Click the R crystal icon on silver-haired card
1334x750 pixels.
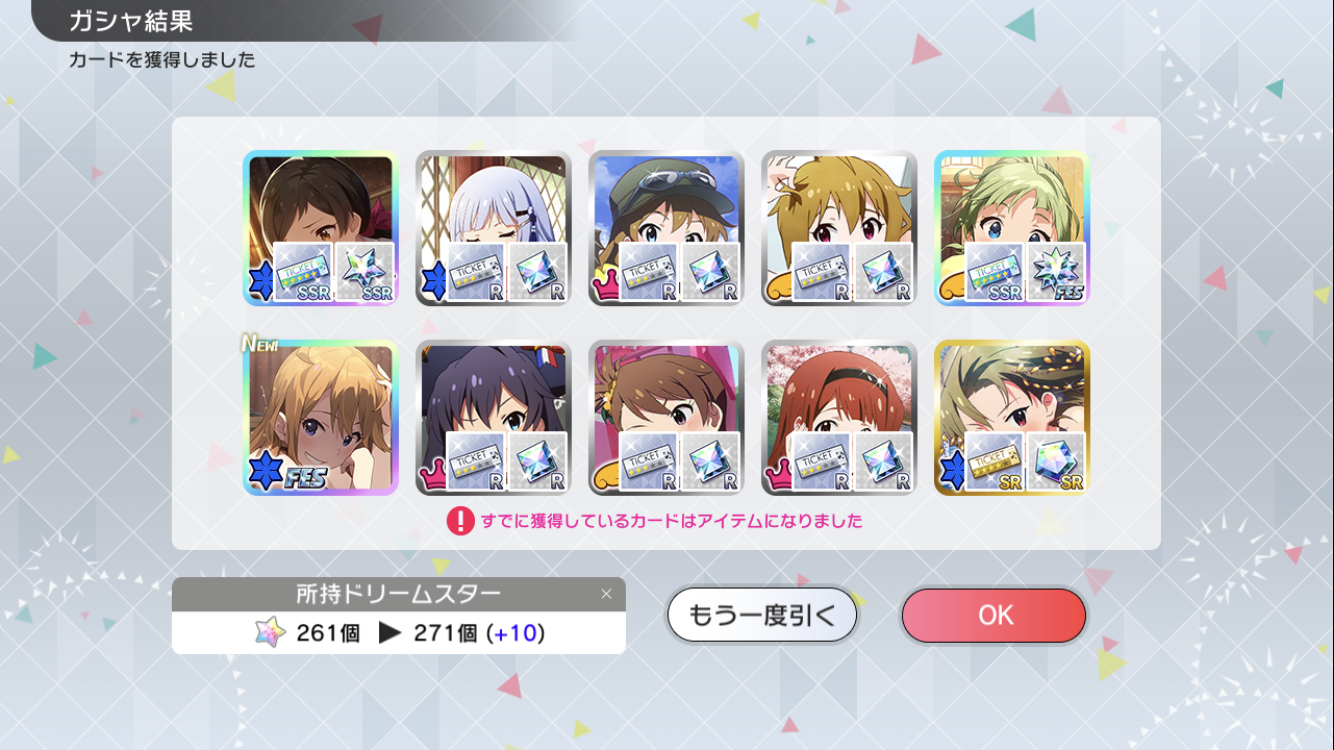pos(538,272)
